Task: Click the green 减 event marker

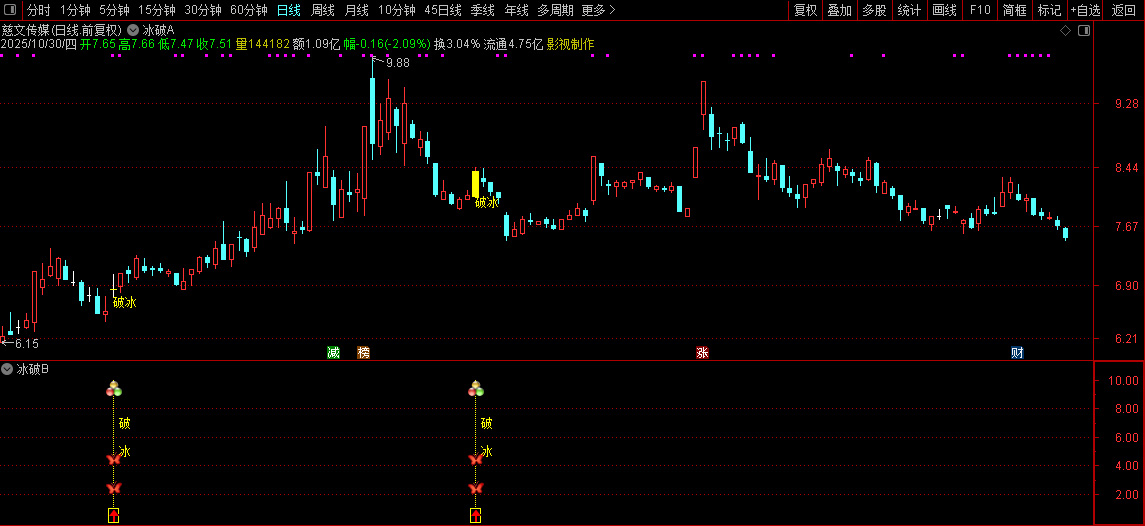Action: [x=334, y=353]
